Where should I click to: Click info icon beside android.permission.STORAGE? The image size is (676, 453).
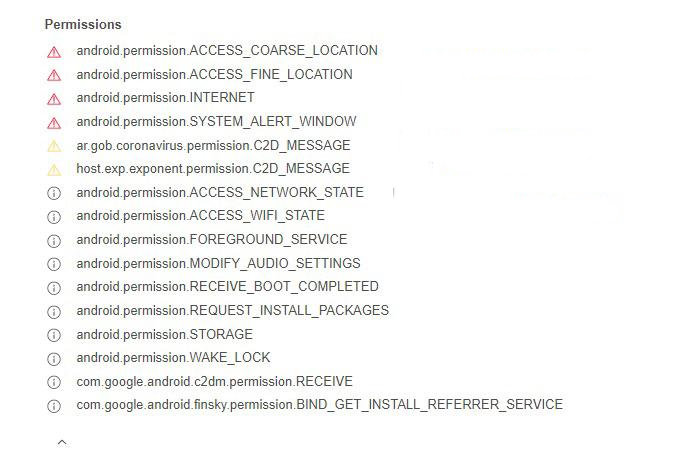54,335
